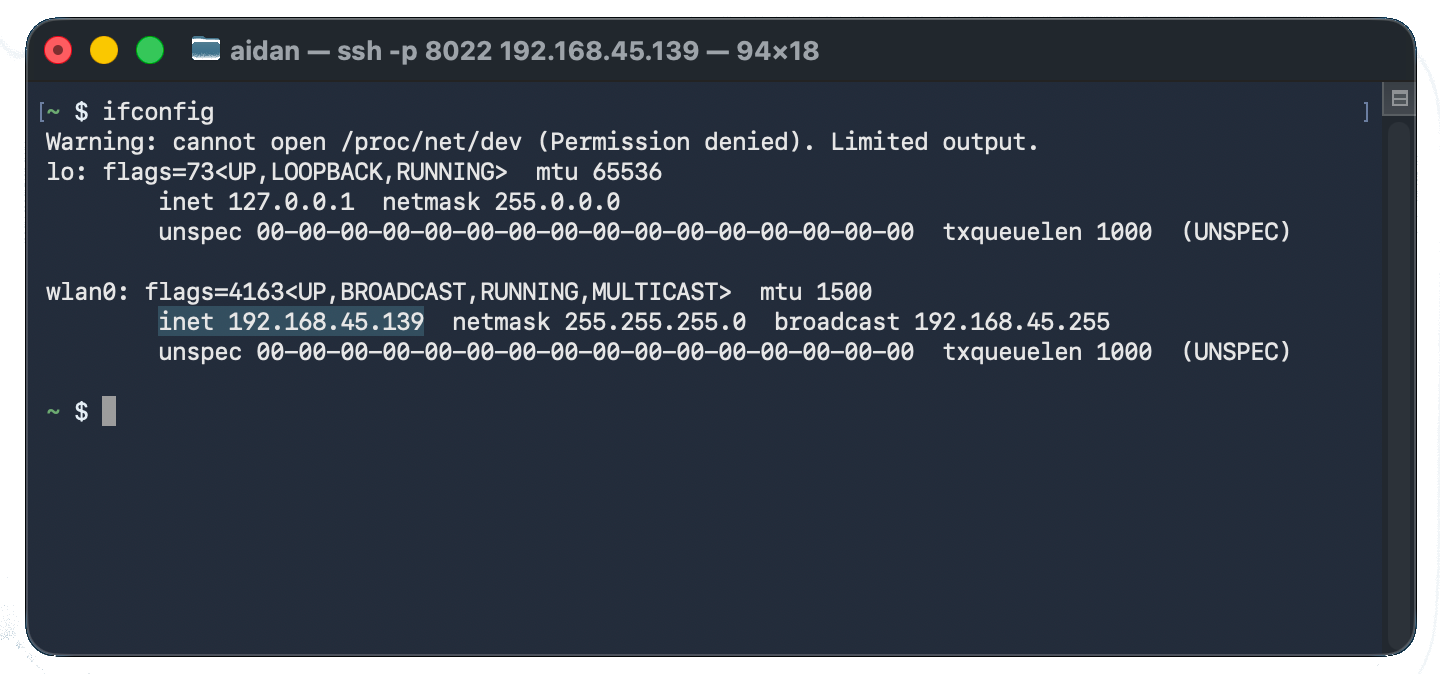The width and height of the screenshot is (1440, 674).
Task: Click the block cursor at the prompt
Action: coord(108,410)
